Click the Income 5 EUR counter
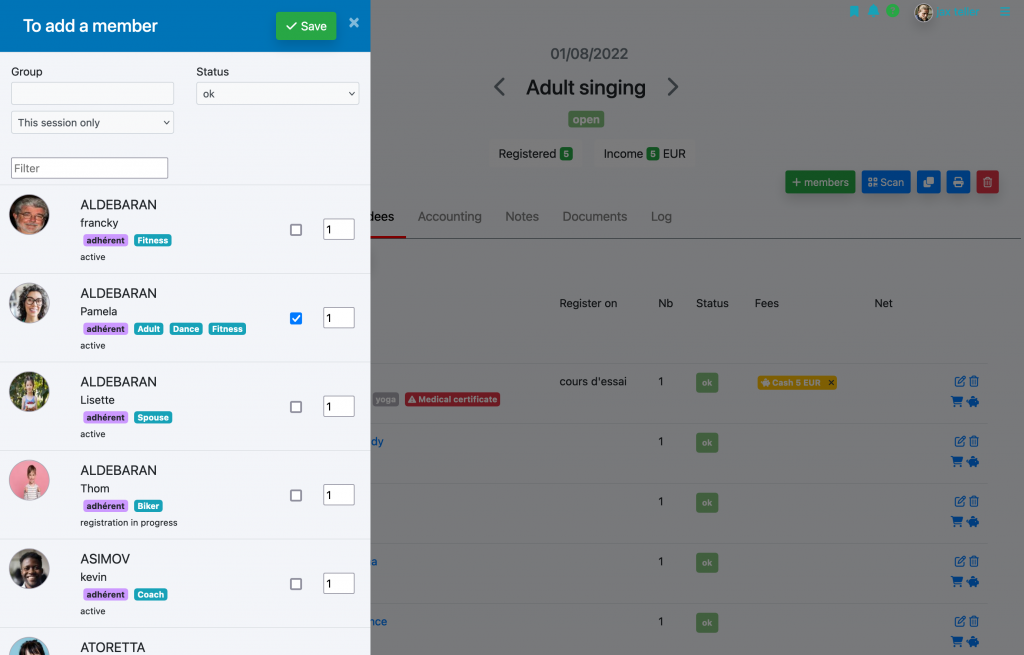Image resolution: width=1024 pixels, height=655 pixels. tap(645, 153)
